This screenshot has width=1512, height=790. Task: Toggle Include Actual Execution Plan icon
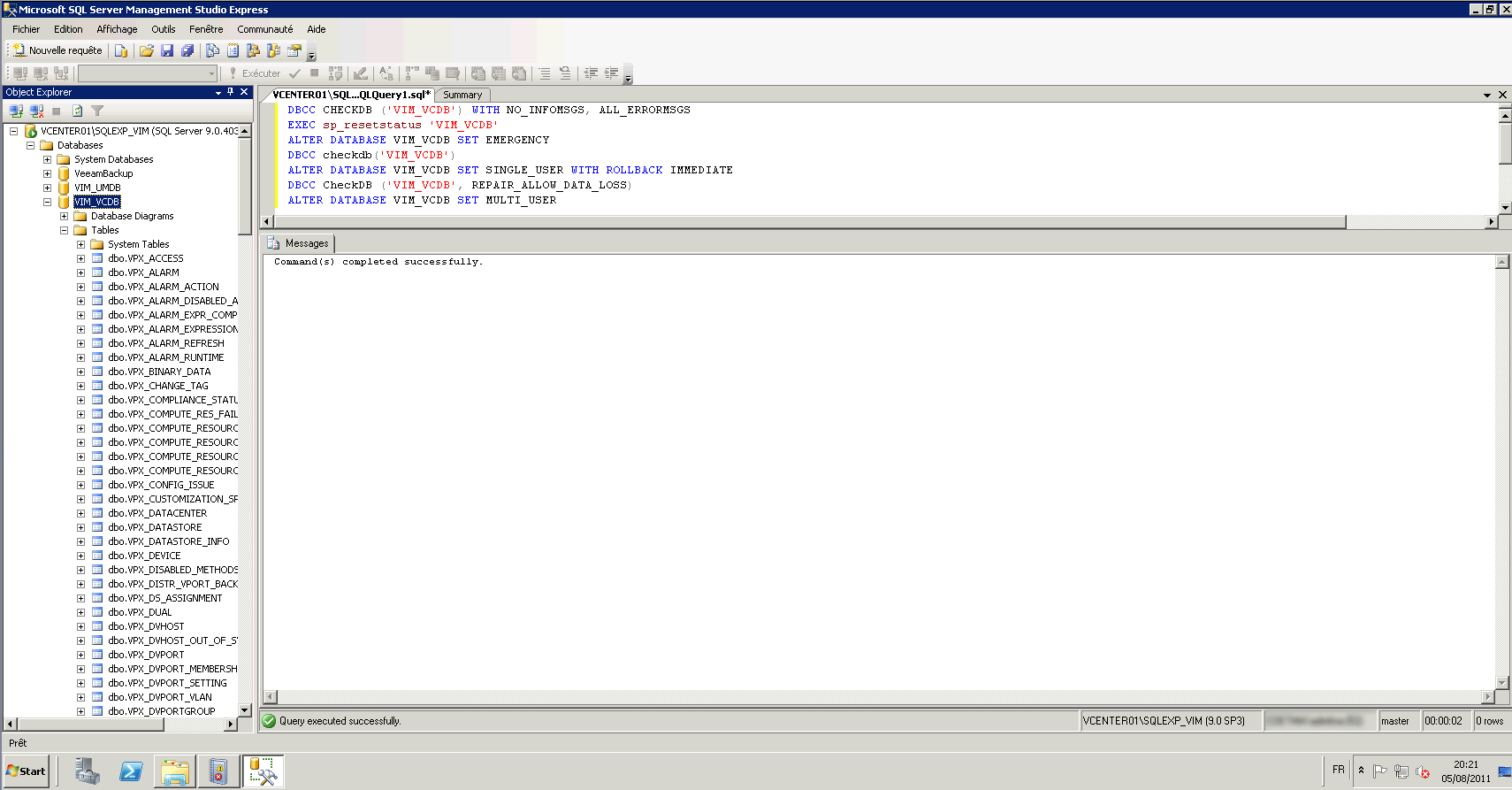point(412,73)
